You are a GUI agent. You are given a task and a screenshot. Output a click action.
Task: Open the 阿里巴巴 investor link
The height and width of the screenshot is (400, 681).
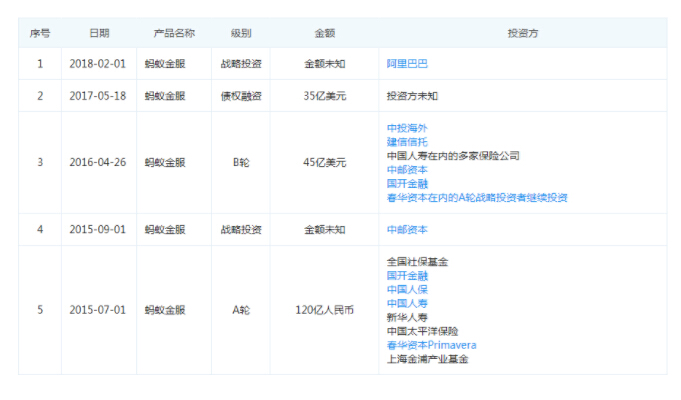(407, 63)
